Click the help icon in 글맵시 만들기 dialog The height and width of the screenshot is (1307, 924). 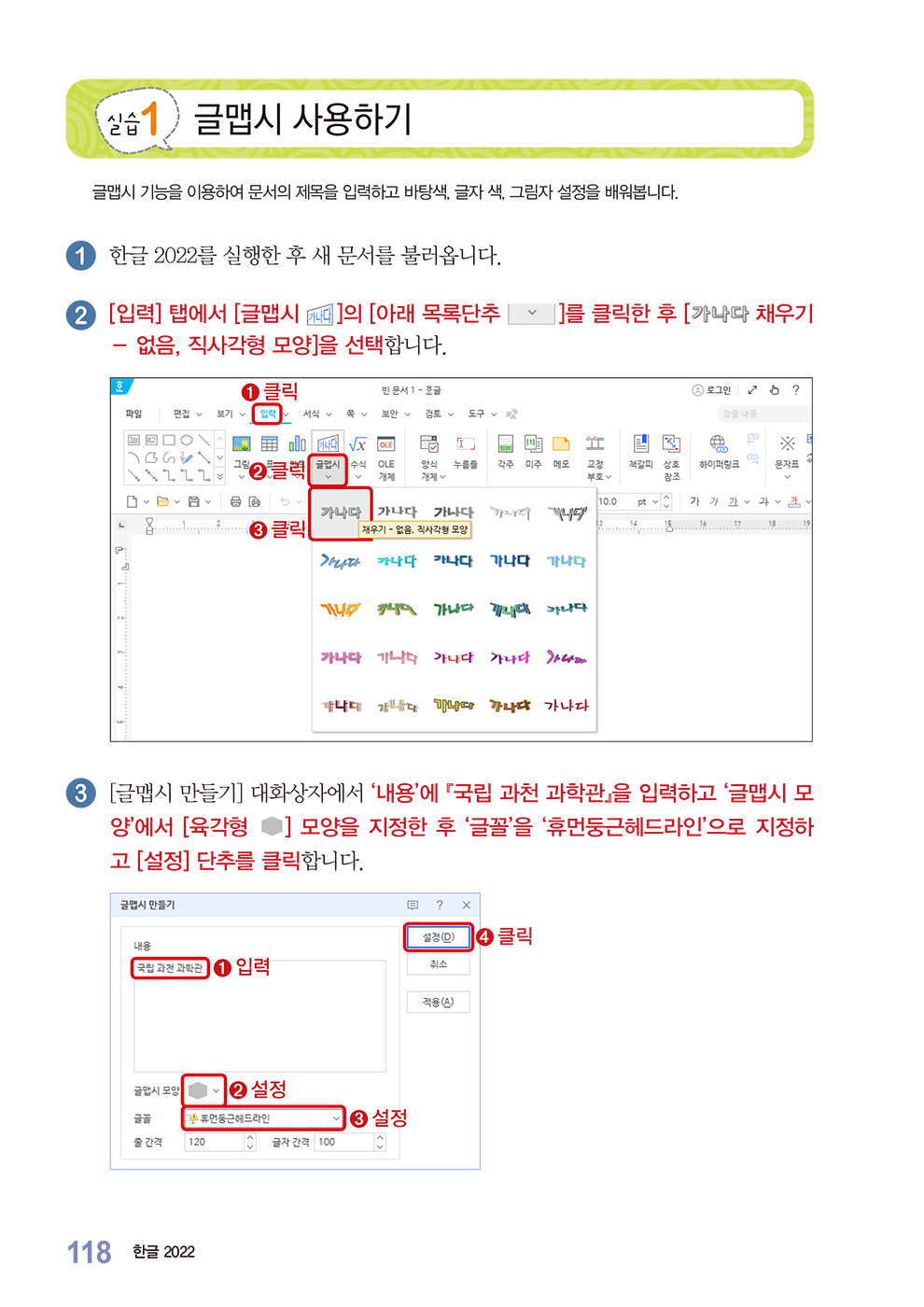pyautogui.click(x=440, y=905)
